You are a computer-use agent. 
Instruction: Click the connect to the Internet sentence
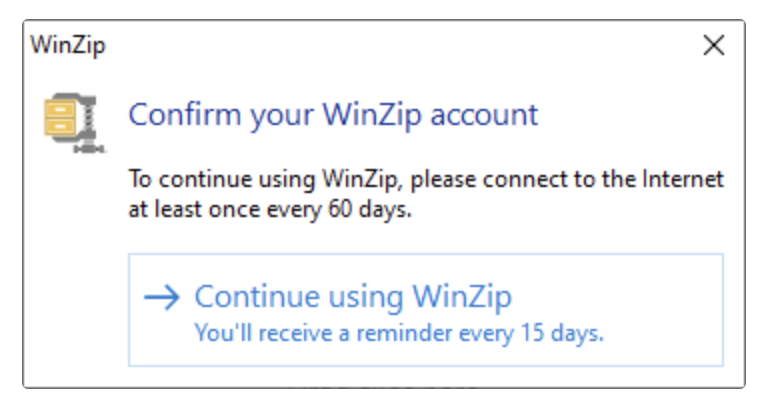point(426,181)
